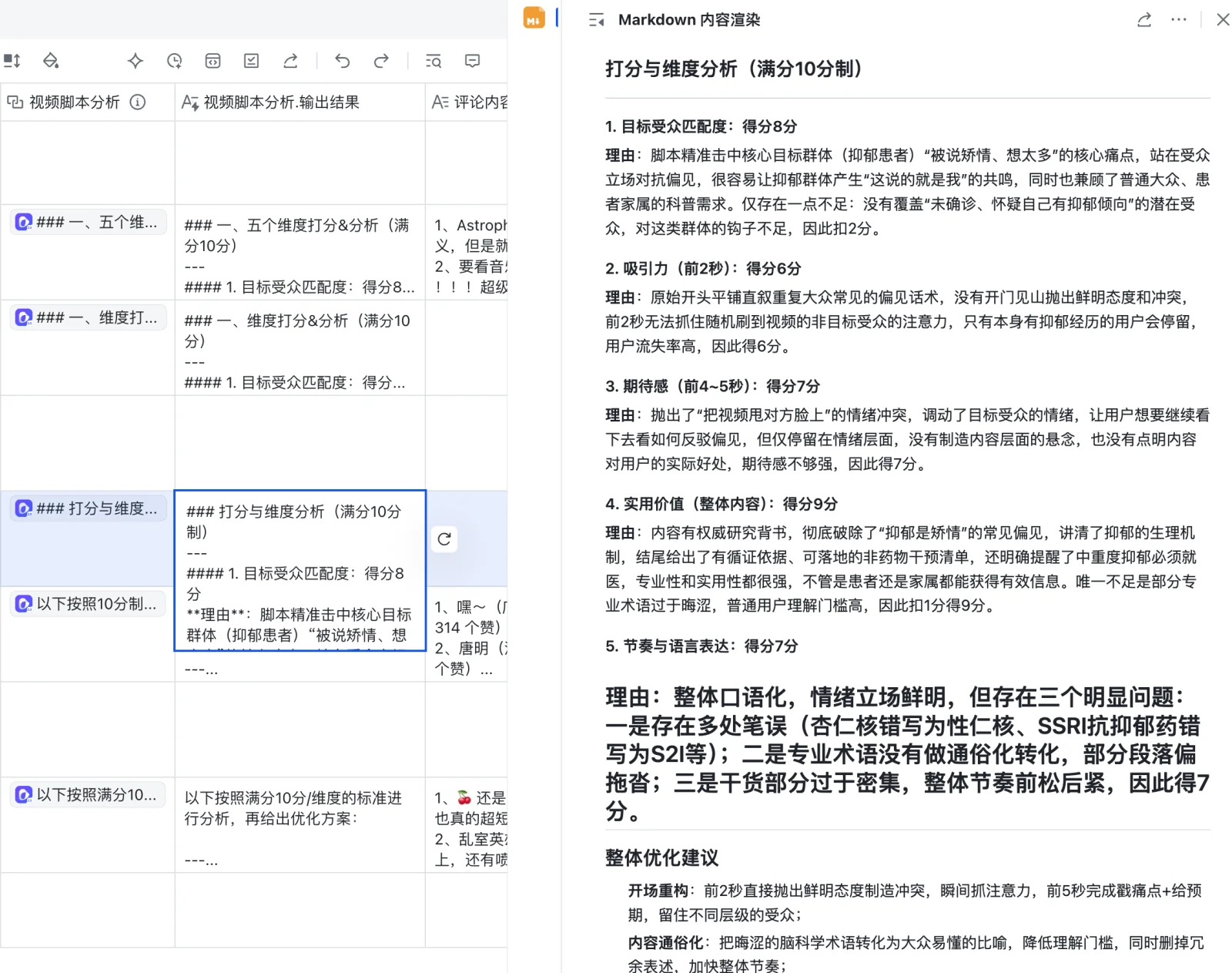Click the share arrow in table toolbar
This screenshot has width=1232, height=973.
[290, 61]
